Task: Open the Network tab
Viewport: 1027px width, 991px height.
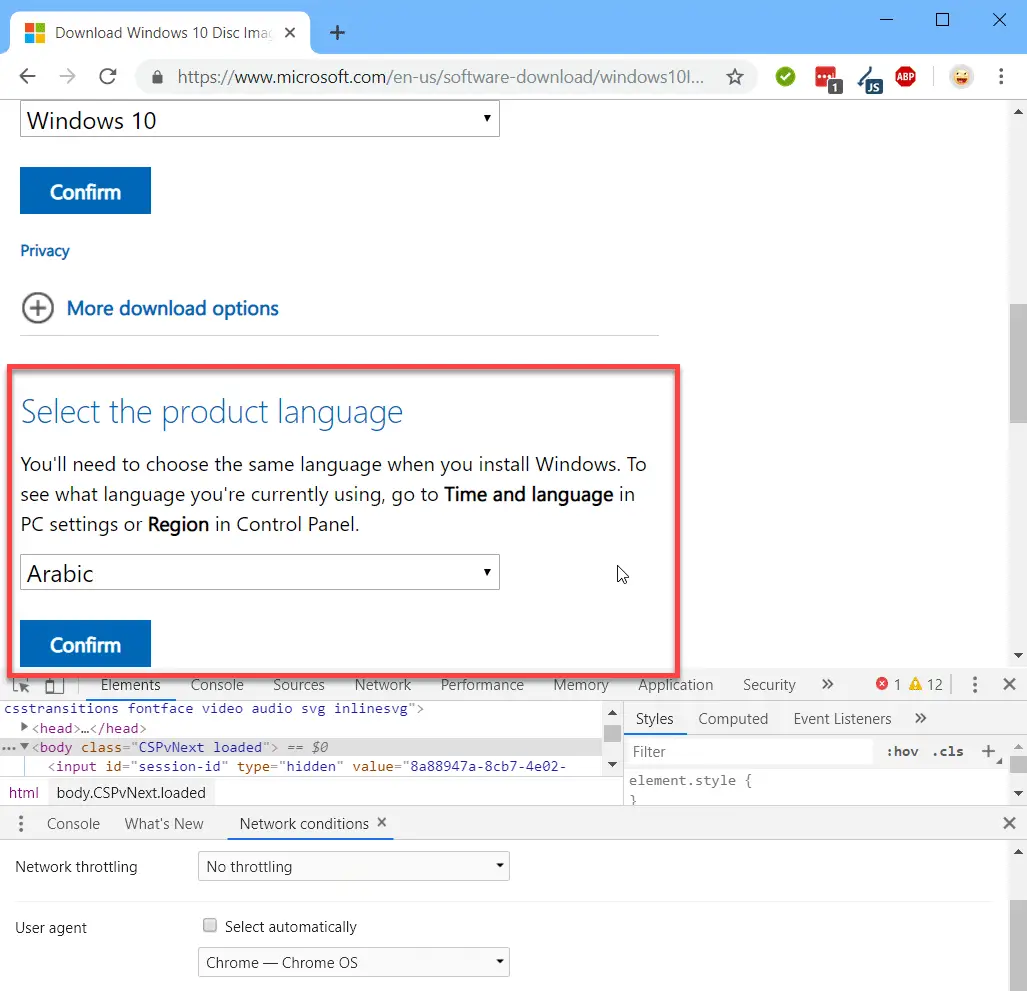Action: click(383, 685)
